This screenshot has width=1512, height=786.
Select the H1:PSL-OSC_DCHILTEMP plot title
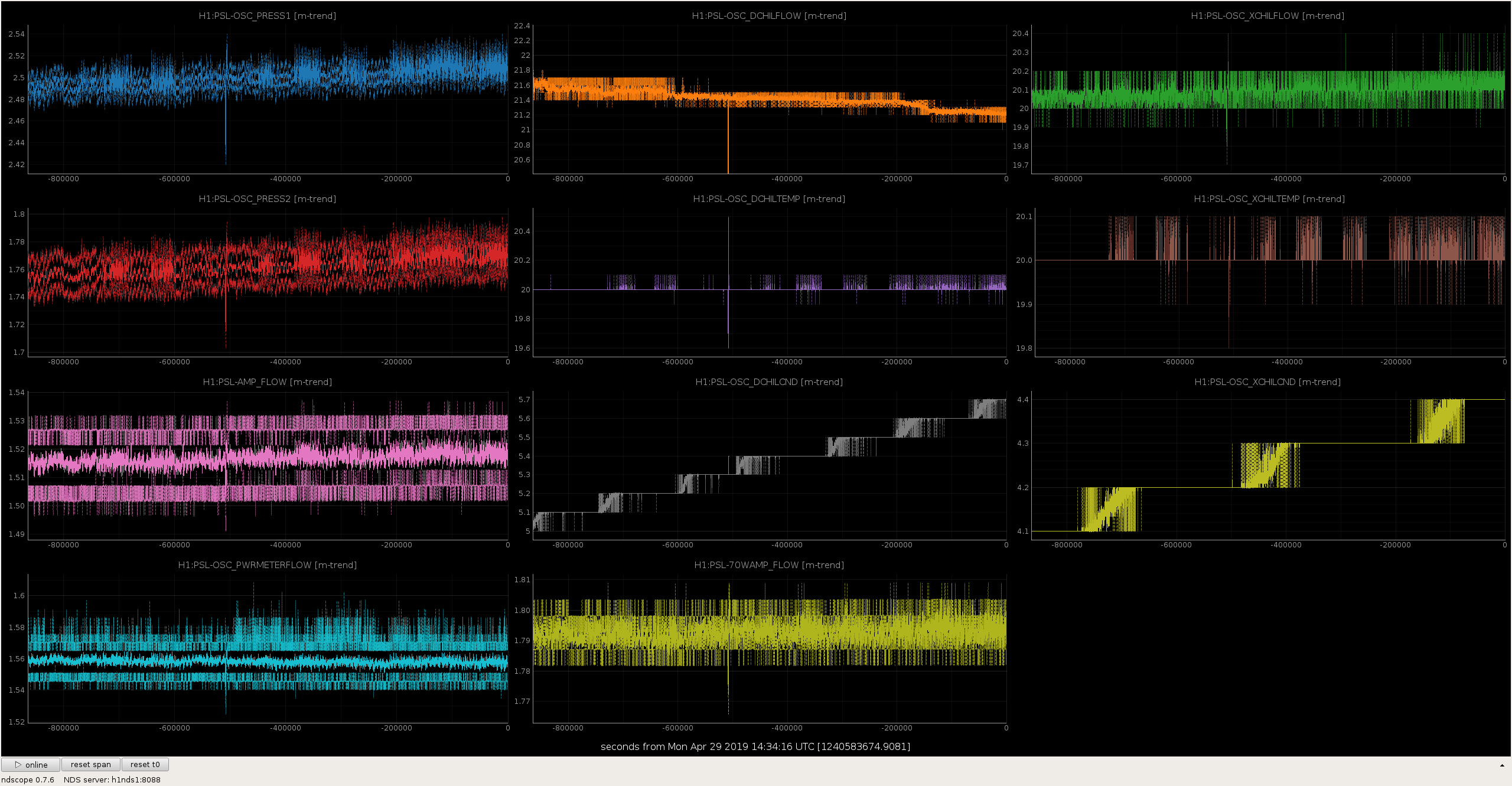coord(769,199)
